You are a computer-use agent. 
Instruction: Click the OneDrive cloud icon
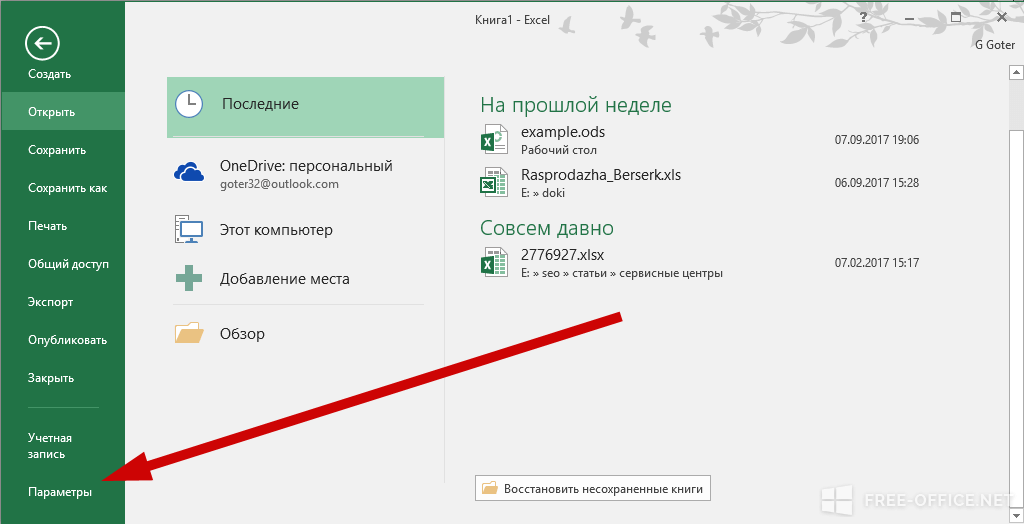[189, 172]
